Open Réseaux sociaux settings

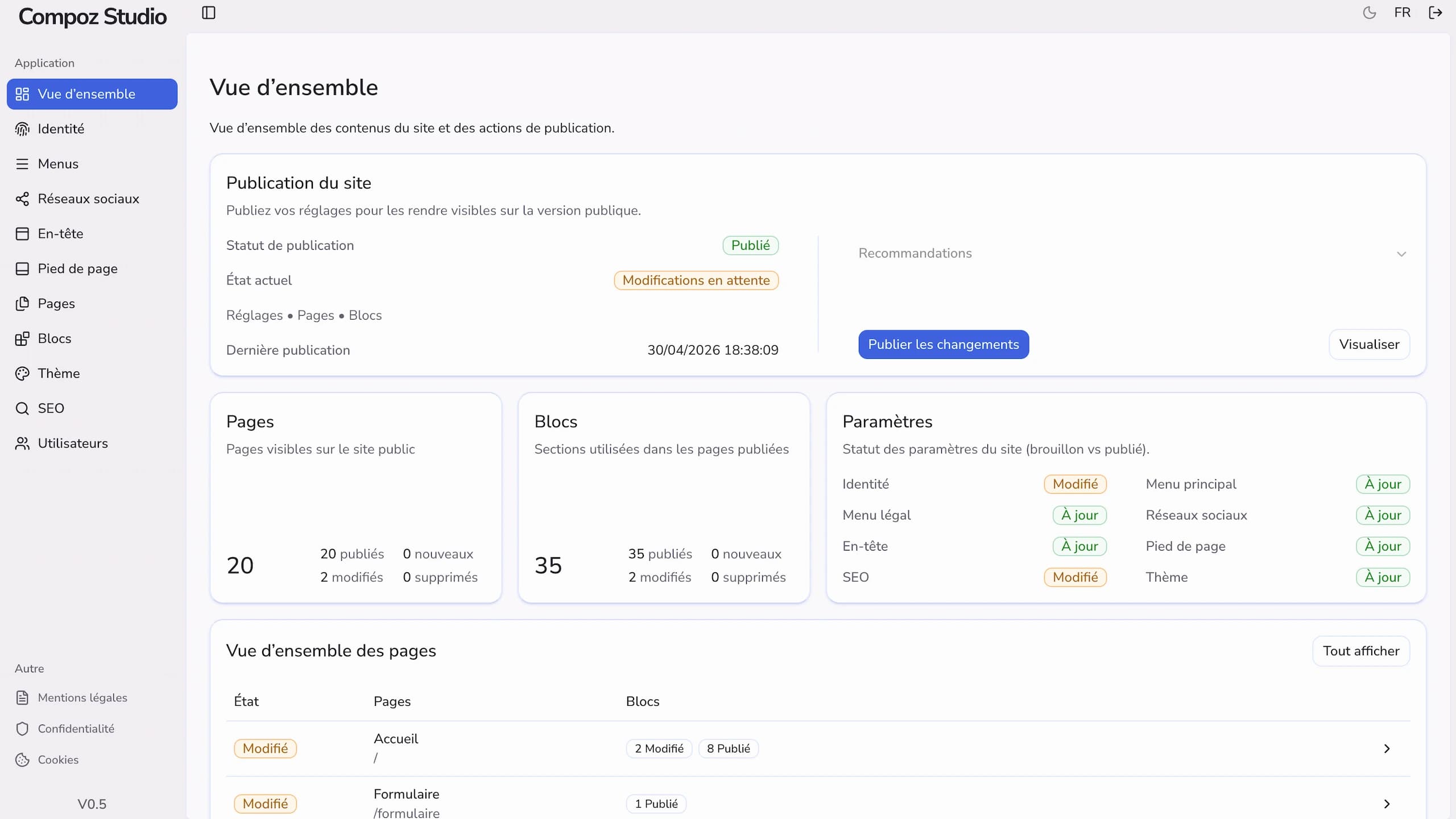[x=92, y=198]
